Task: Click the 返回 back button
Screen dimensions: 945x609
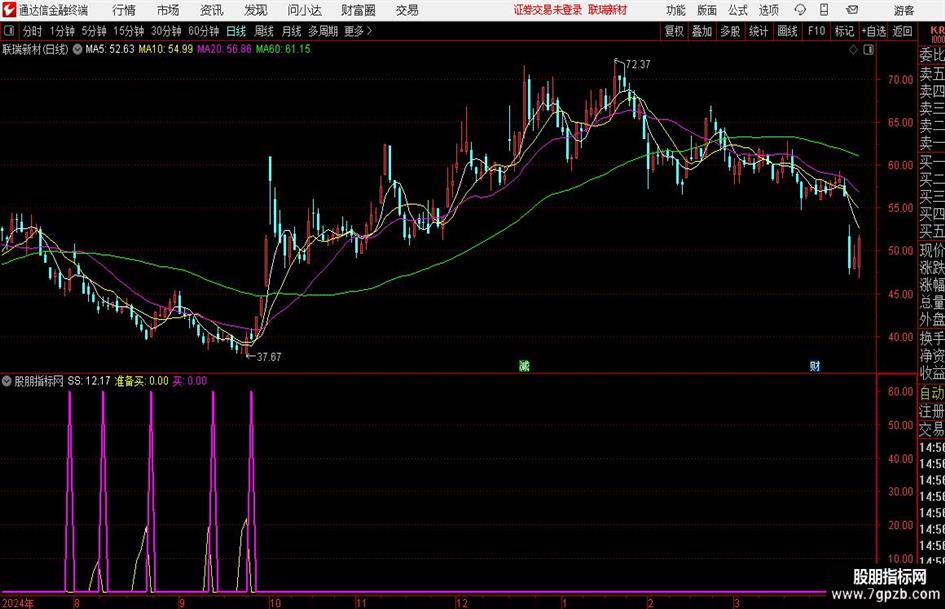Action: [902, 31]
